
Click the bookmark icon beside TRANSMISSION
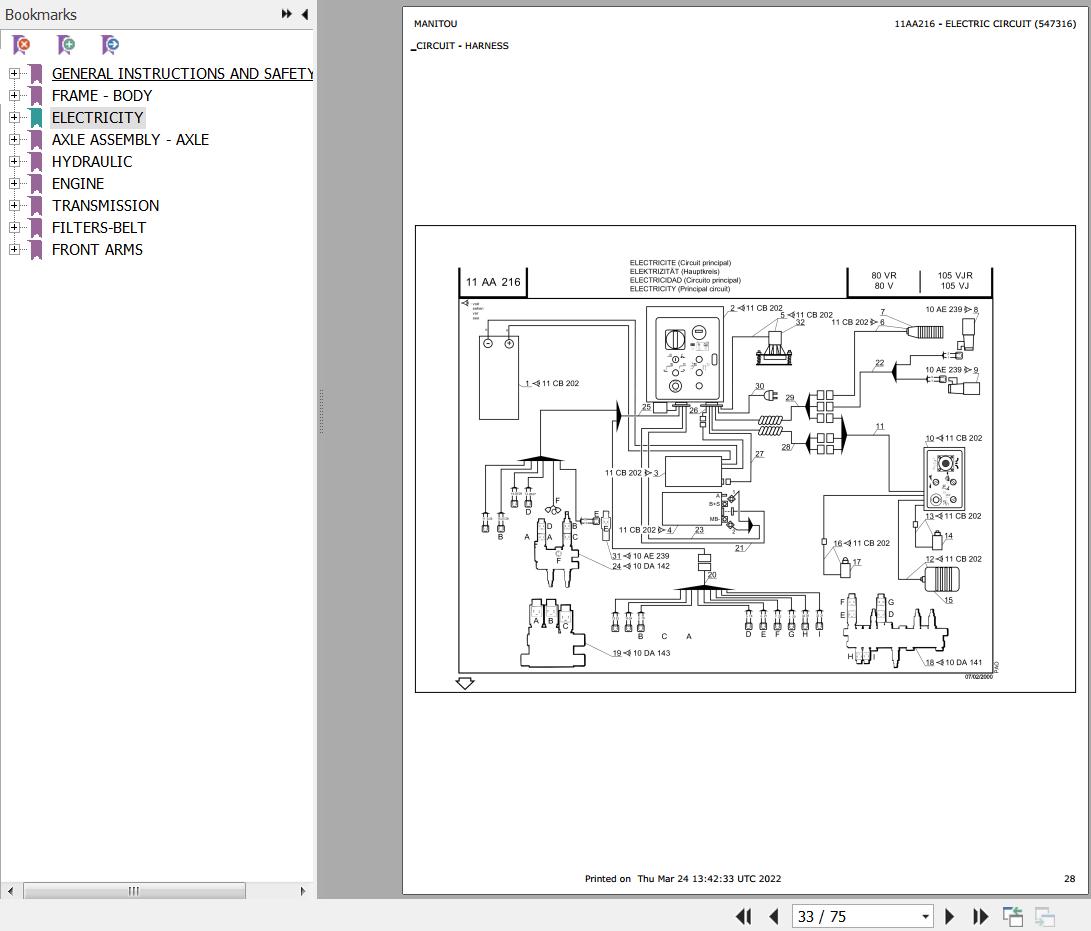[x=36, y=206]
